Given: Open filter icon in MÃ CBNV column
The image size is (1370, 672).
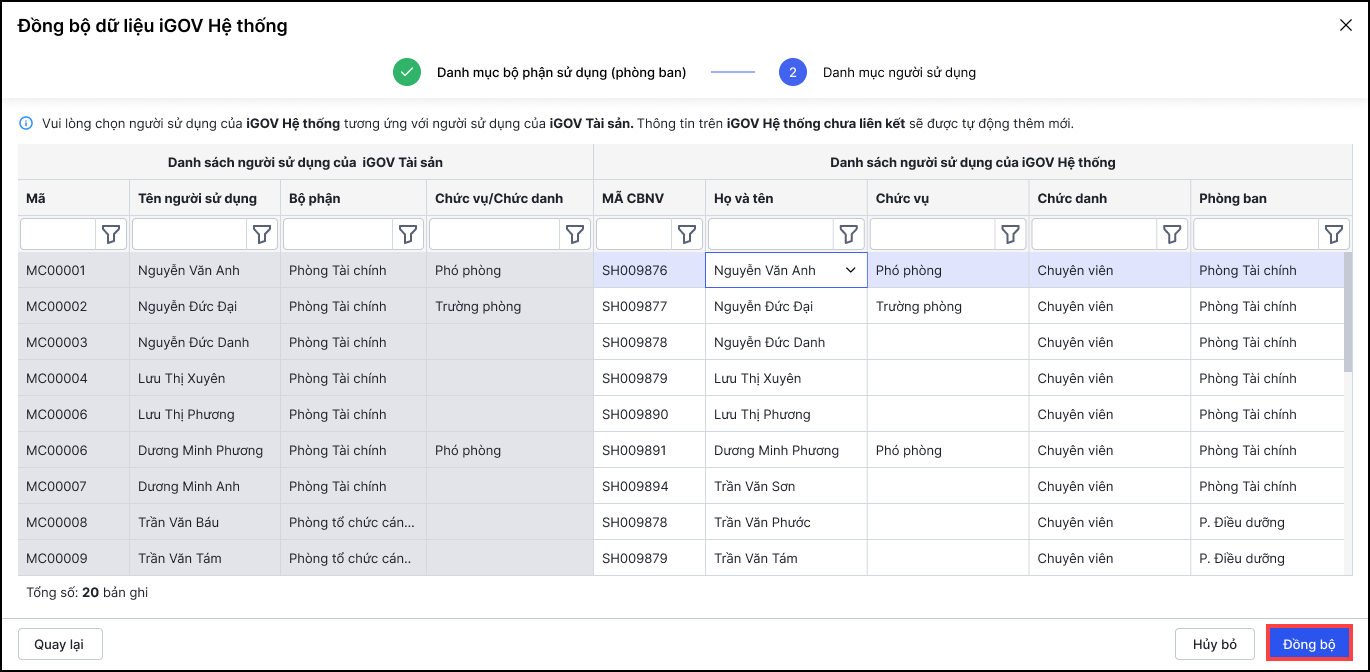Looking at the screenshot, I should point(687,234).
